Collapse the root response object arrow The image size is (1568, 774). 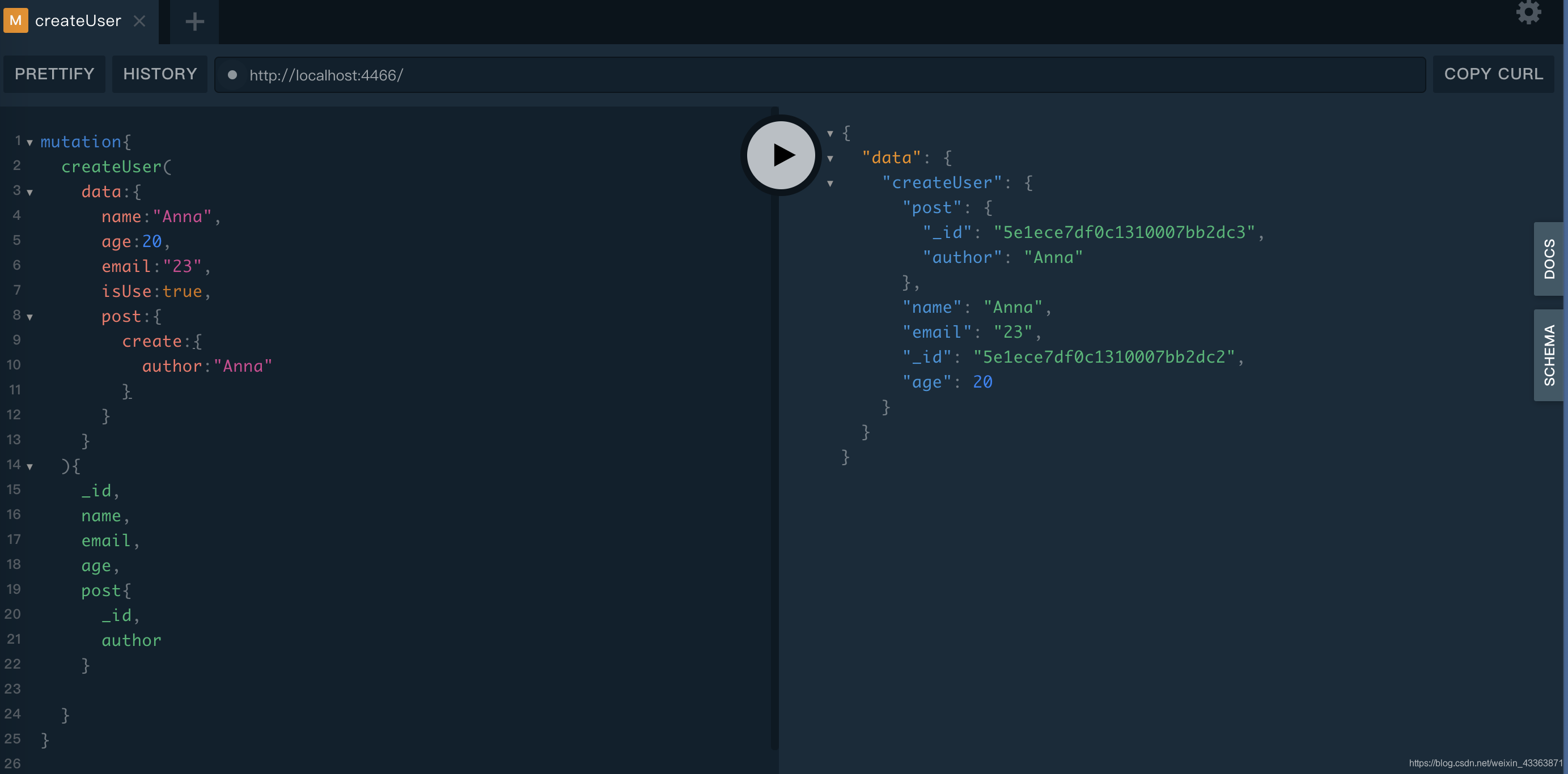click(830, 133)
